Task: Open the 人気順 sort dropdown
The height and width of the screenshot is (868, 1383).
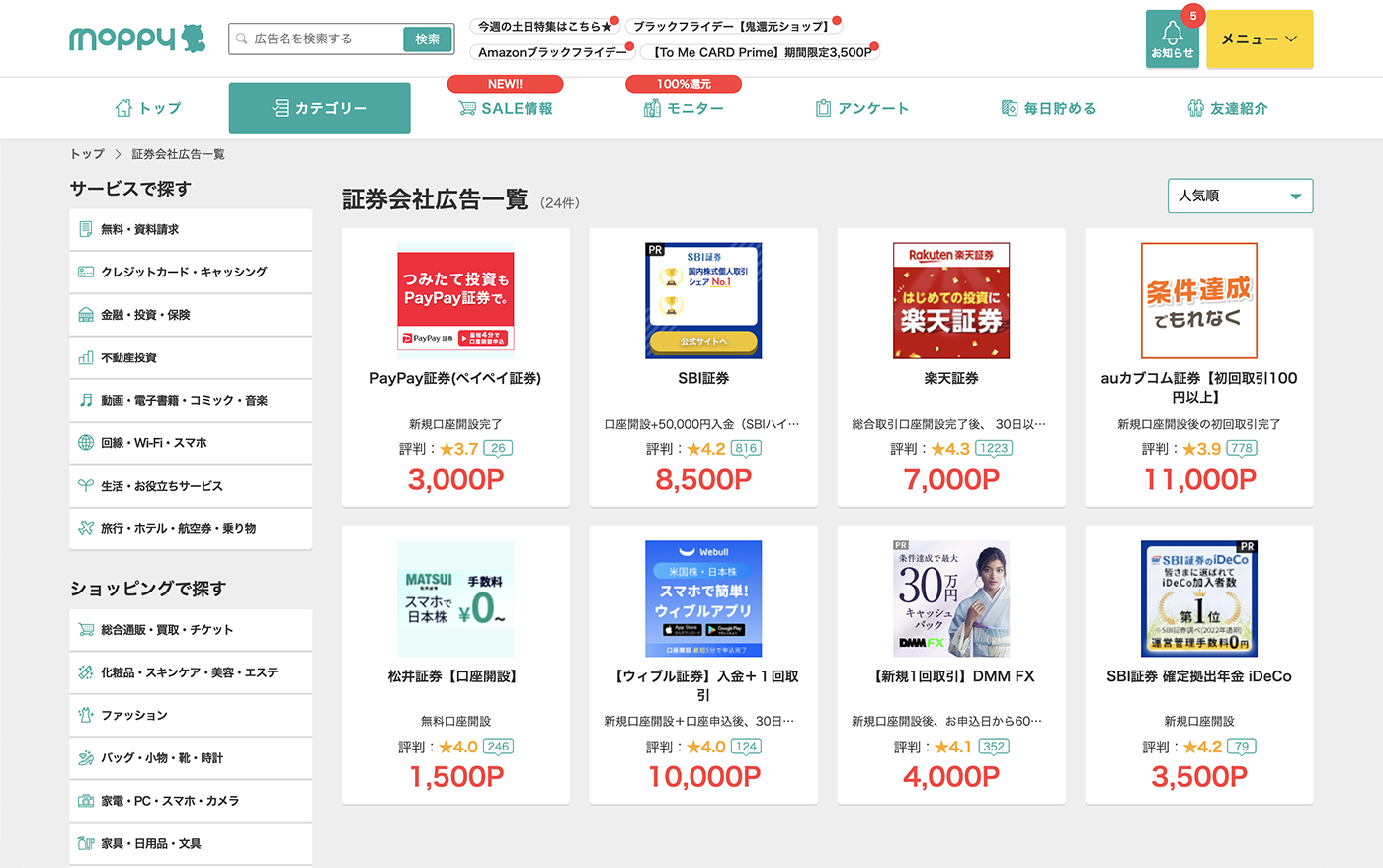Action: (1240, 196)
